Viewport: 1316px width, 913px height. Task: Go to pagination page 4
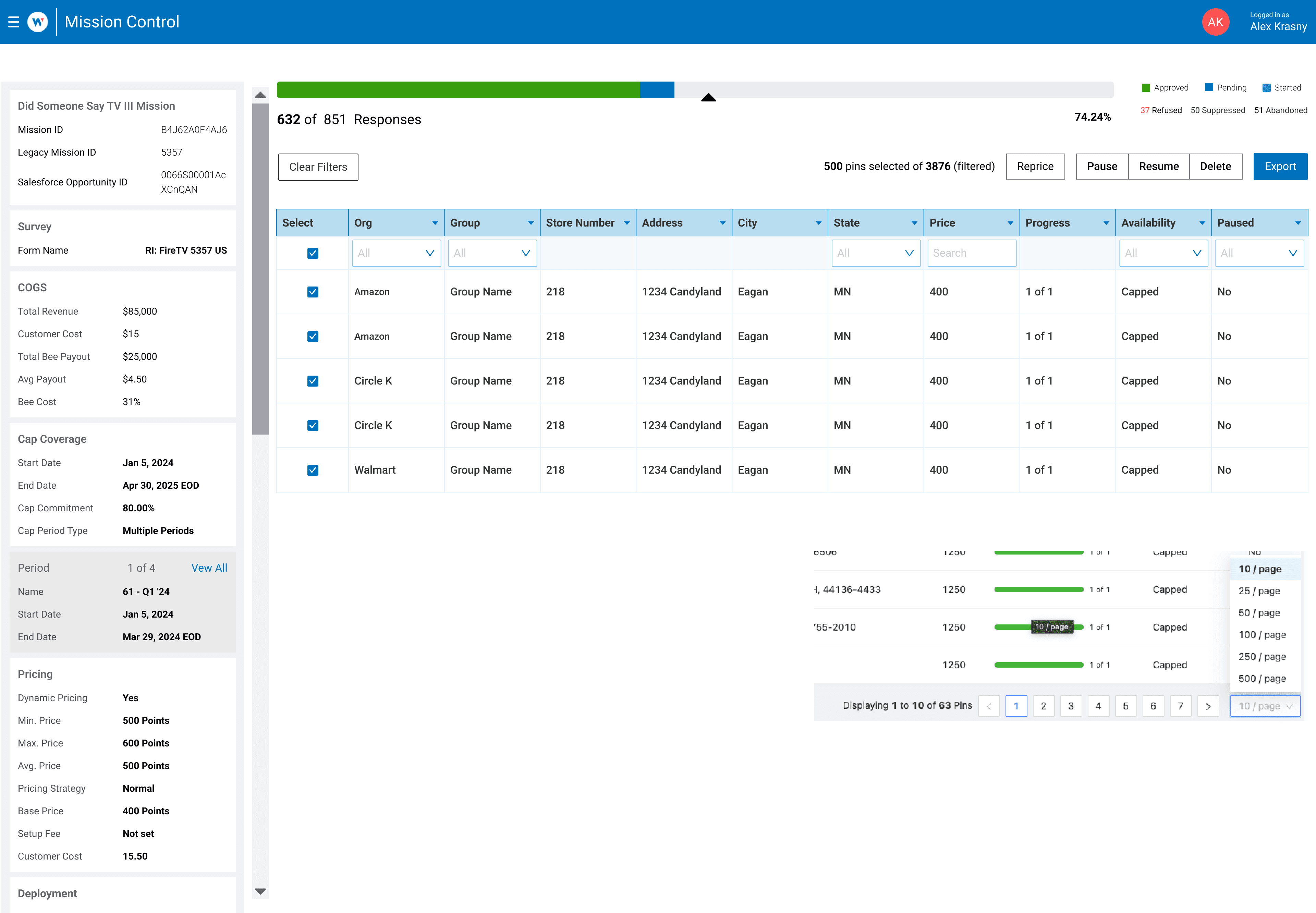(1098, 706)
